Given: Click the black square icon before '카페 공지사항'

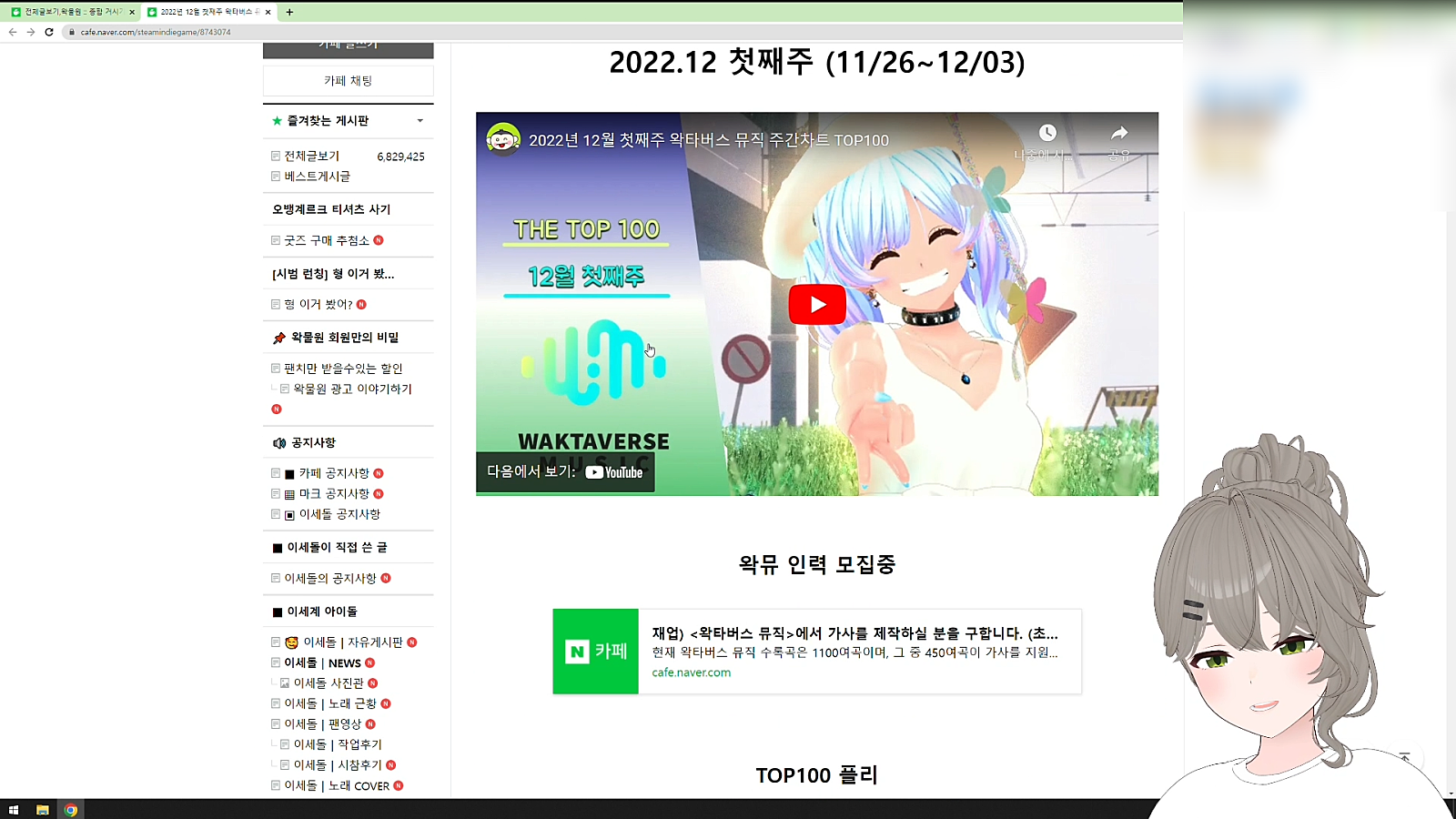Looking at the screenshot, I should 289,474.
